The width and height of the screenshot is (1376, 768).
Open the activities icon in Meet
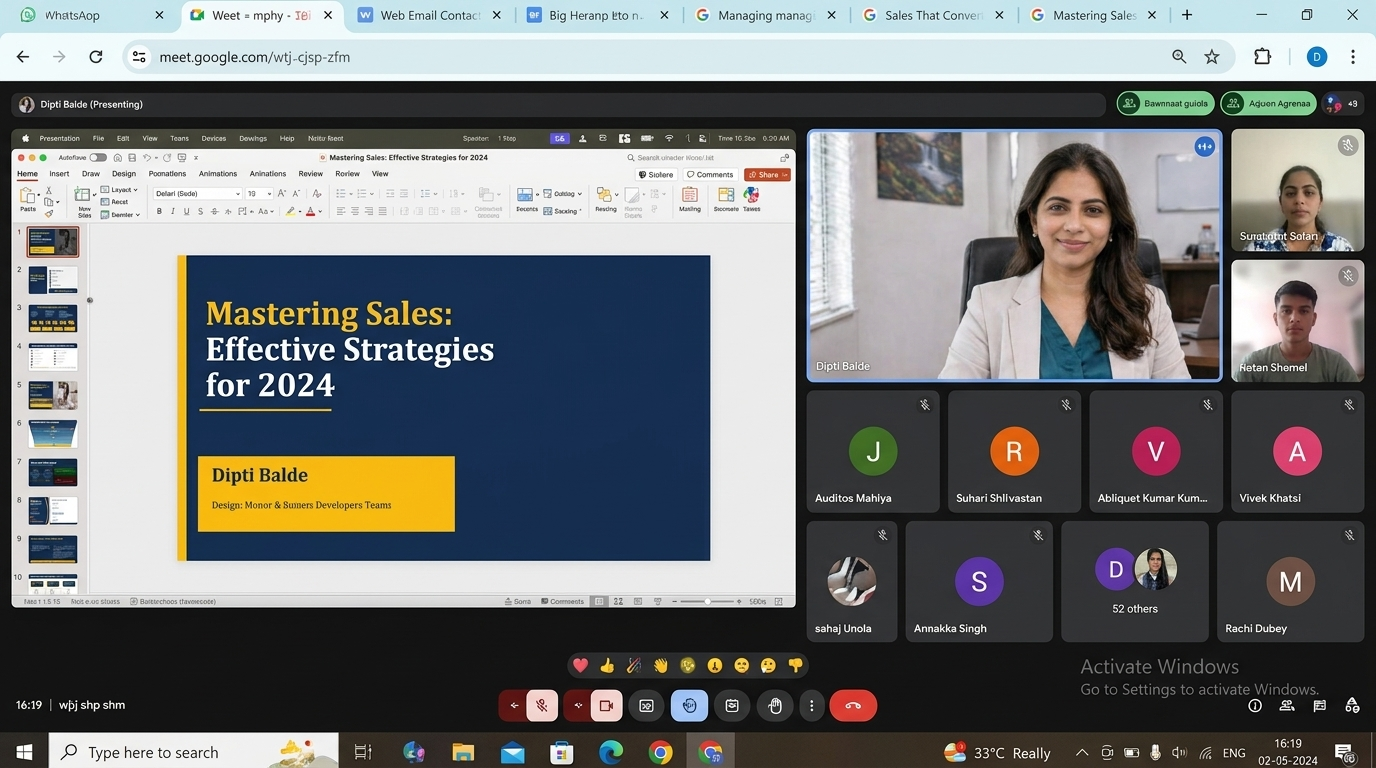[1352, 706]
